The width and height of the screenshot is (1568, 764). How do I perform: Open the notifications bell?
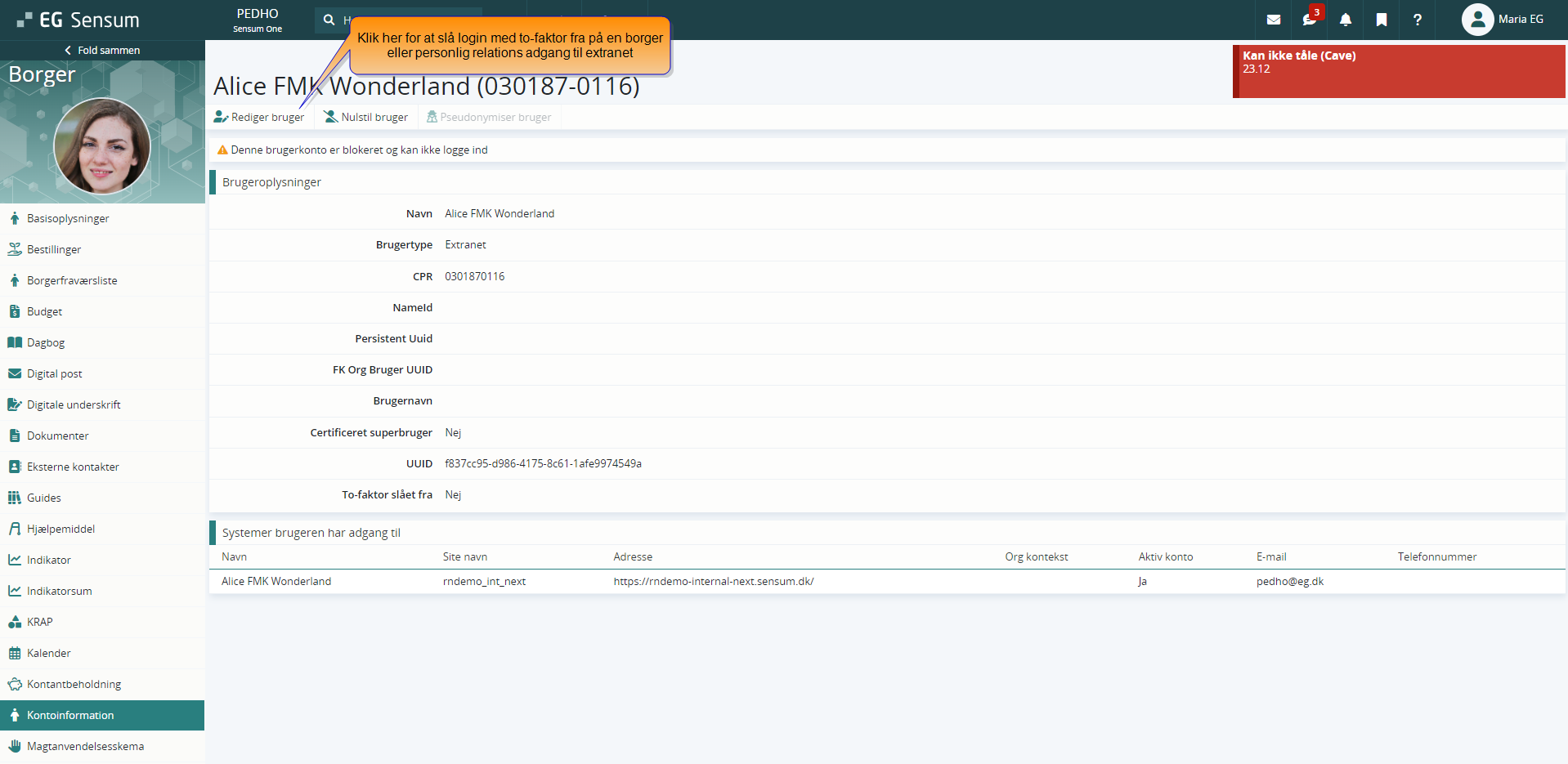pyautogui.click(x=1346, y=20)
